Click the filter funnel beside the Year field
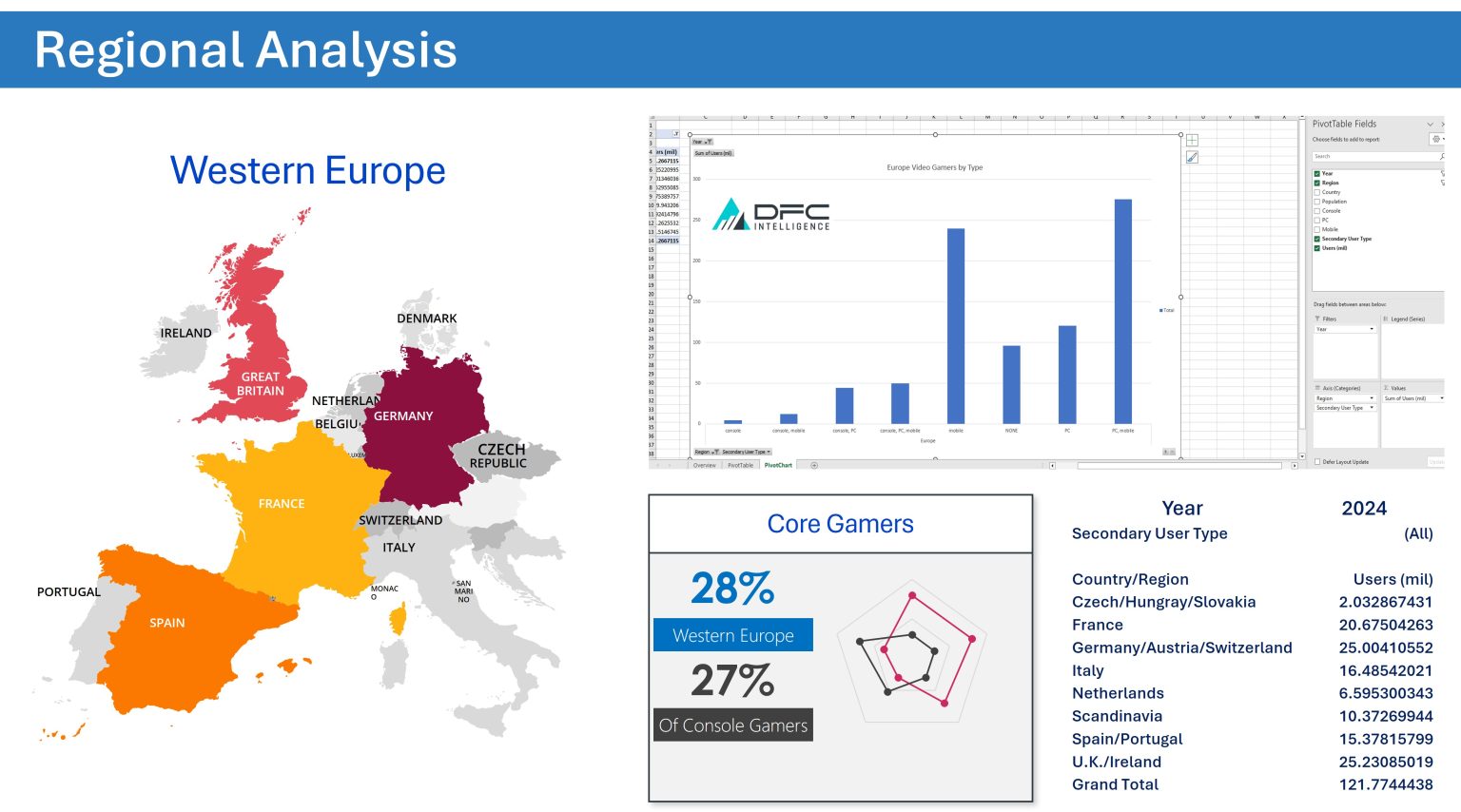 pyautogui.click(x=1444, y=173)
